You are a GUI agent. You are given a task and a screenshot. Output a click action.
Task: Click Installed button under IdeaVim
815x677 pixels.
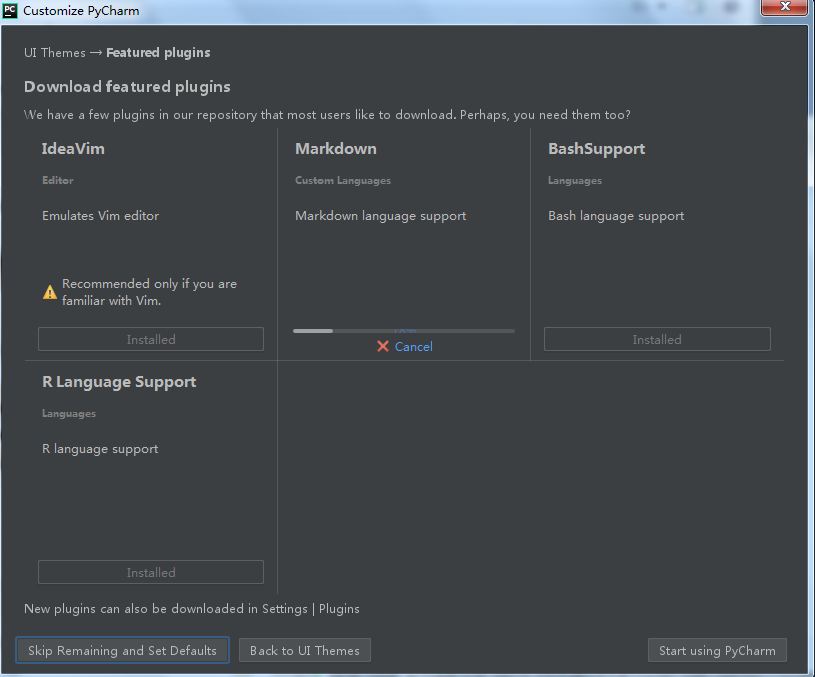[x=151, y=339]
